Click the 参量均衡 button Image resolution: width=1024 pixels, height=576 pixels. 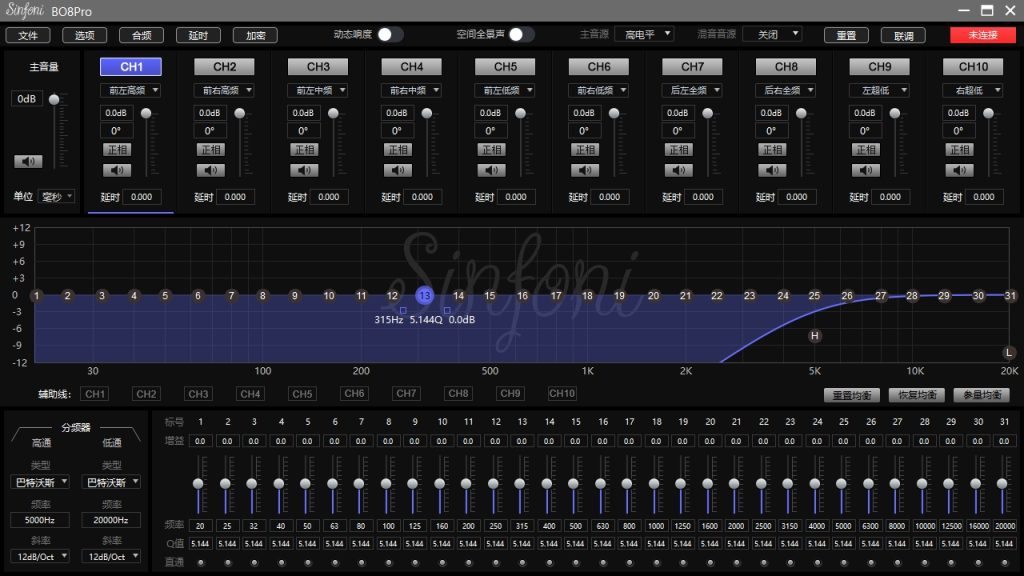click(982, 395)
